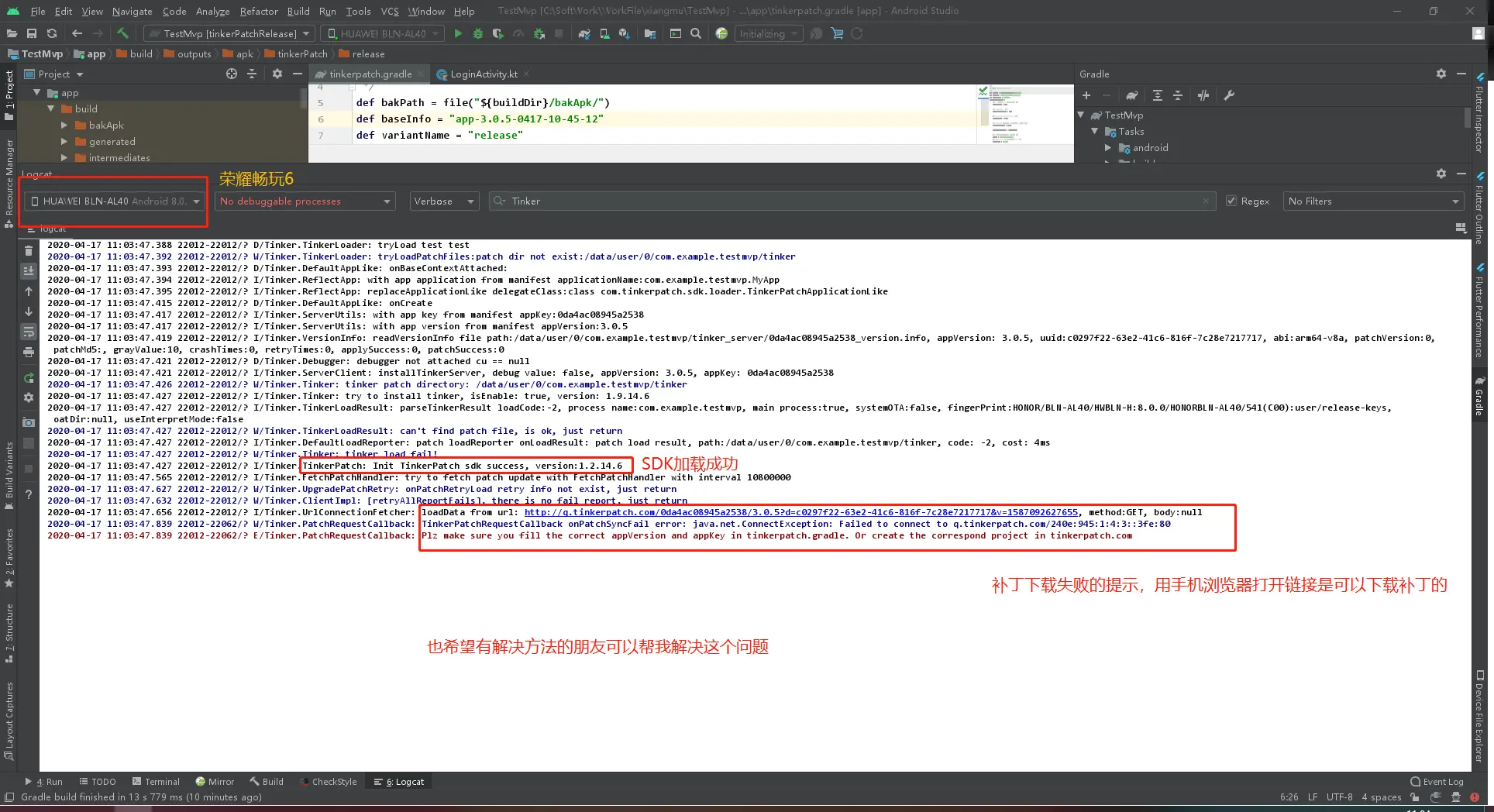1494x812 pixels.
Task: Click the Make Project hammer icon
Action: click(x=122, y=33)
